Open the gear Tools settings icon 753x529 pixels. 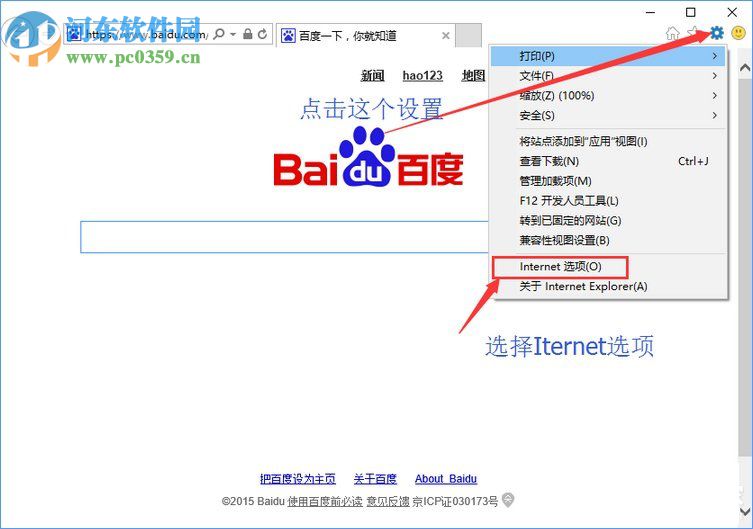click(717, 33)
